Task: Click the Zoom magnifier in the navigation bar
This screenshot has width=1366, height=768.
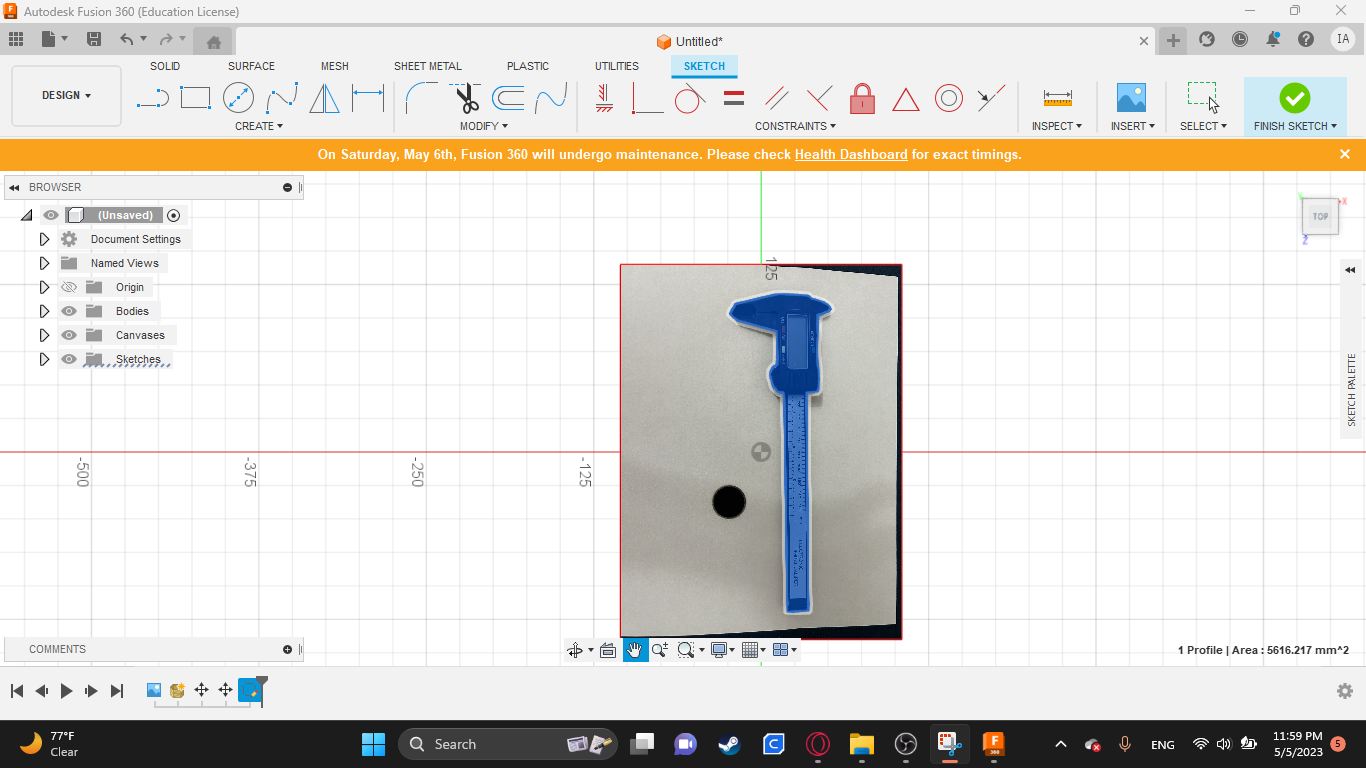Action: (x=660, y=650)
